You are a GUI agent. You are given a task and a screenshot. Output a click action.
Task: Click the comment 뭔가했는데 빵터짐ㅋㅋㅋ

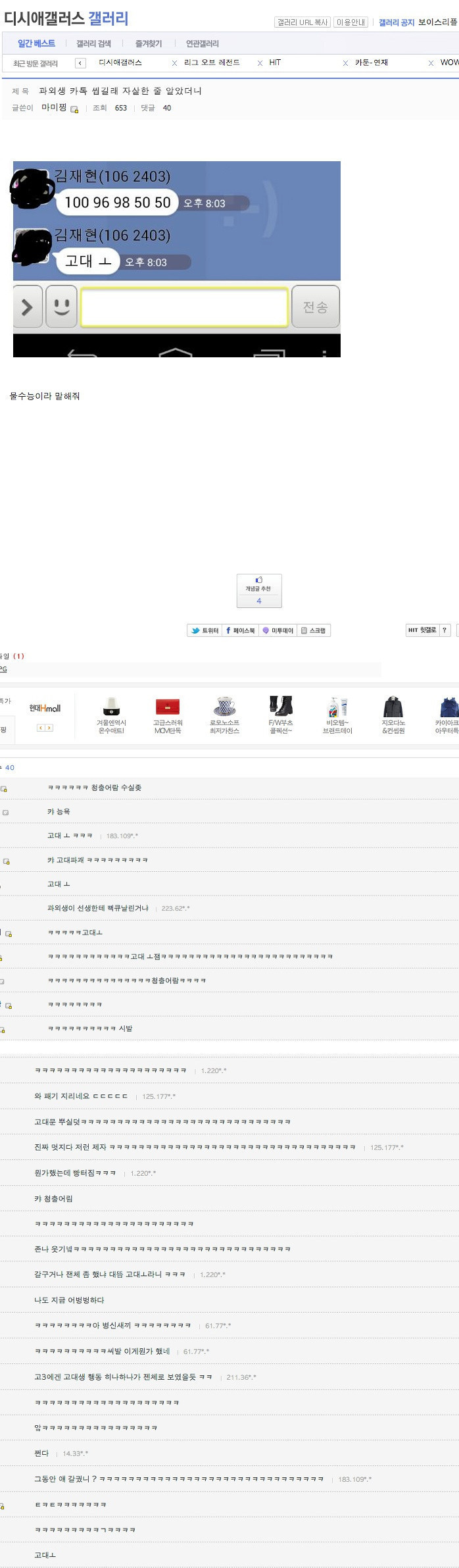pyautogui.click(x=75, y=1173)
